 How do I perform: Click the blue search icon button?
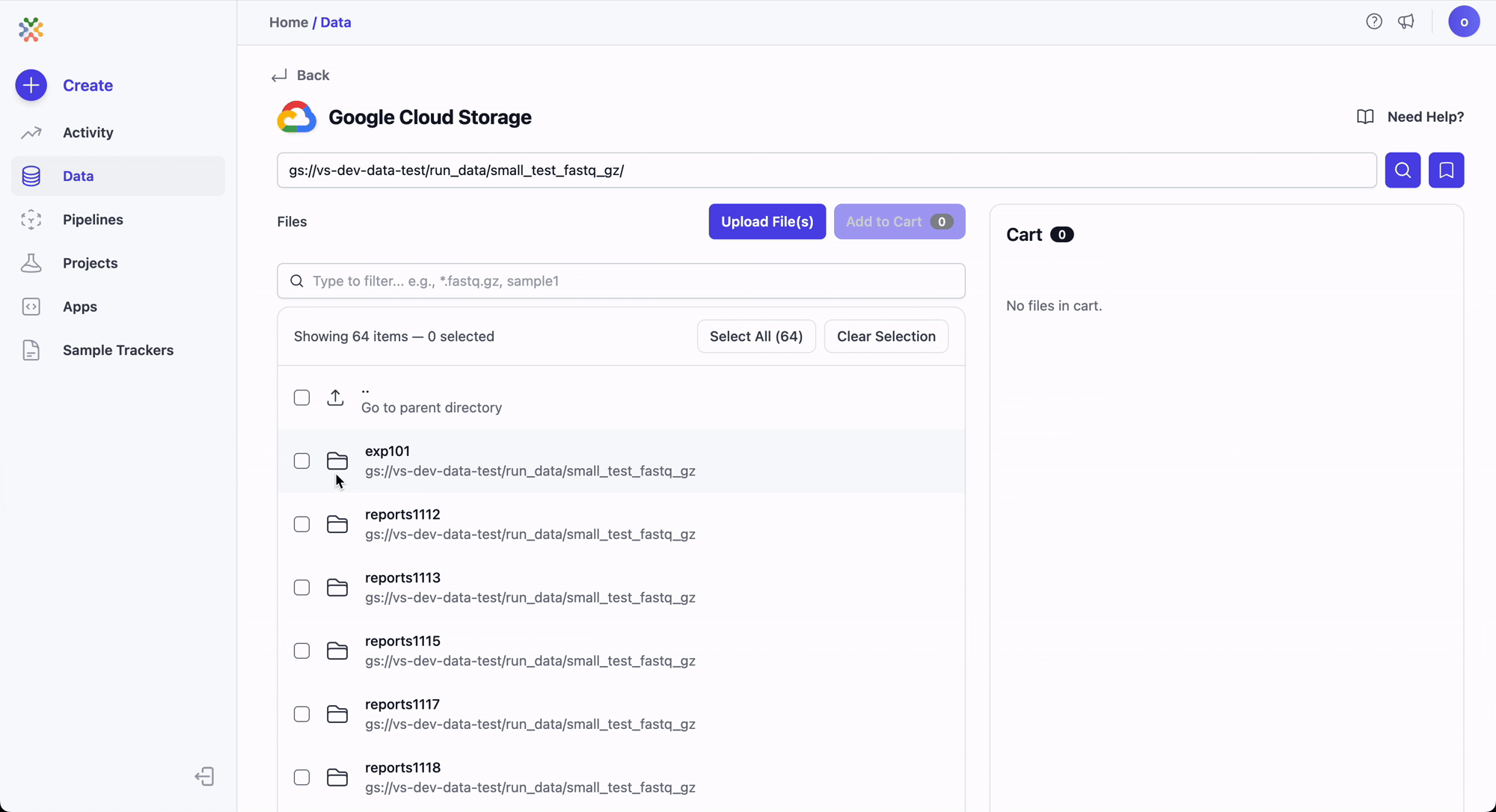click(1402, 170)
